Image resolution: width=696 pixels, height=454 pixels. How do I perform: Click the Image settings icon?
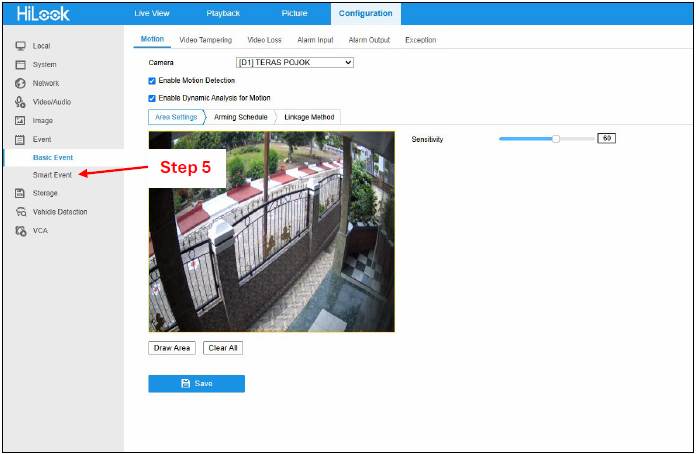20,121
